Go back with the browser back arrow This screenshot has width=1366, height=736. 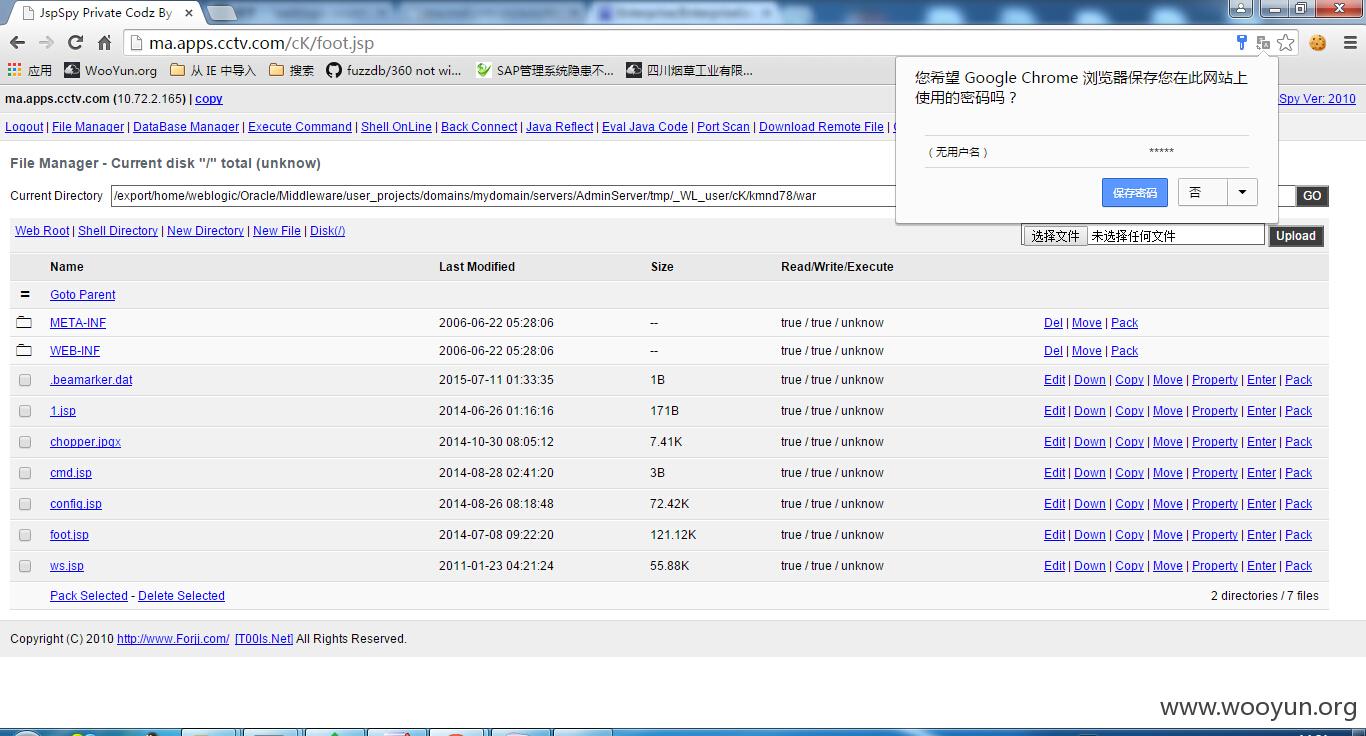17,43
